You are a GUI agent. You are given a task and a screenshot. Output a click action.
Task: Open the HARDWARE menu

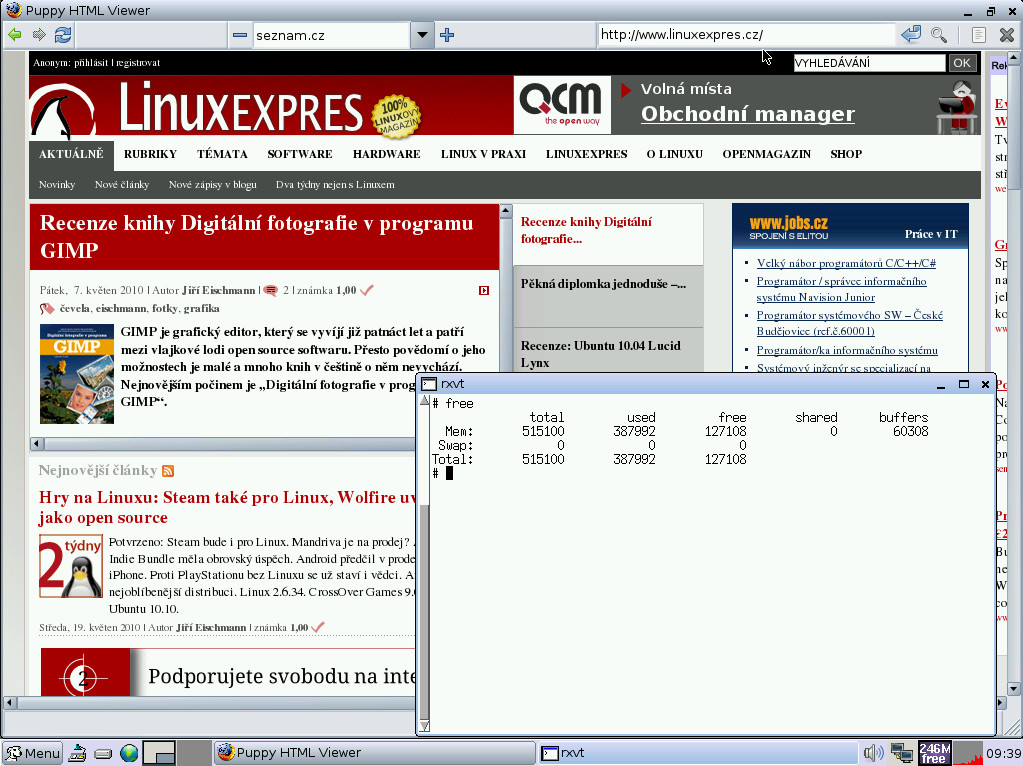click(x=386, y=154)
